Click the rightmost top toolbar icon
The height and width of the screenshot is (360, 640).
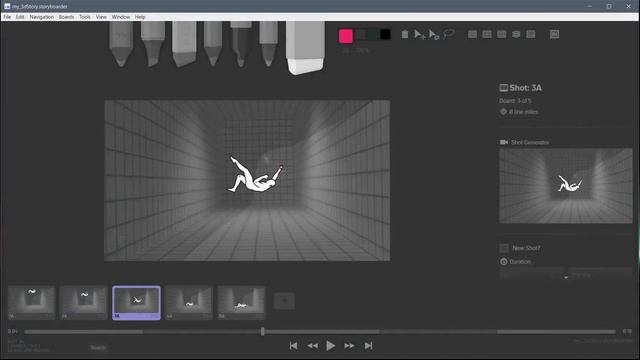(554, 34)
